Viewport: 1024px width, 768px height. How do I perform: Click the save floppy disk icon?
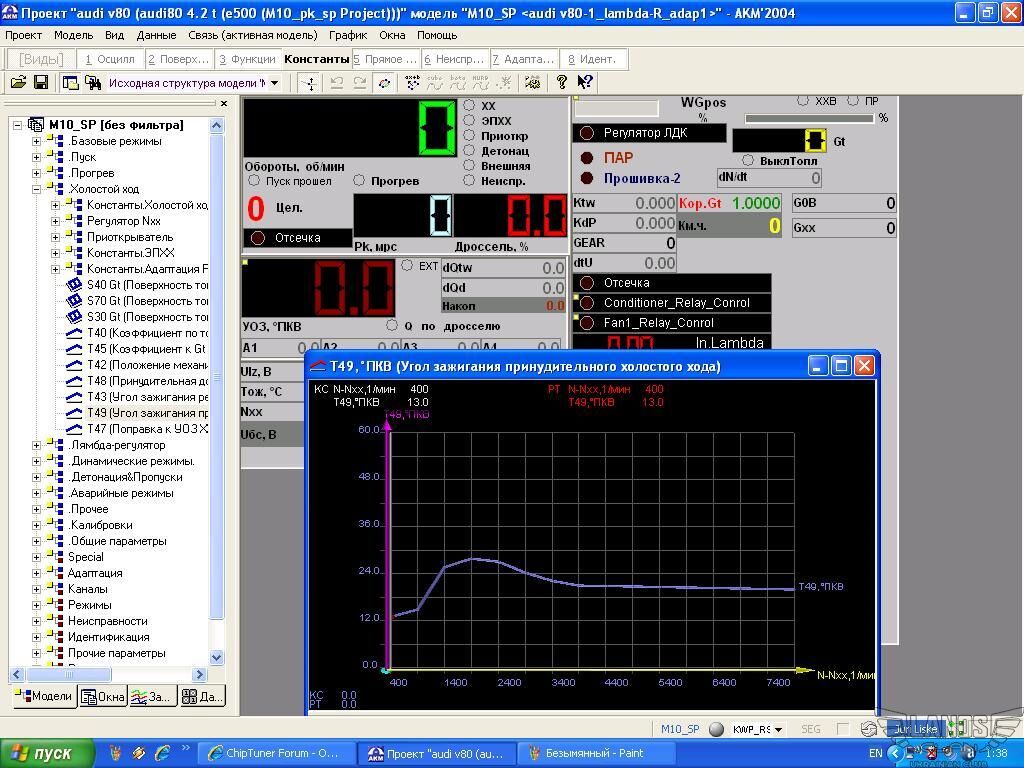41,83
